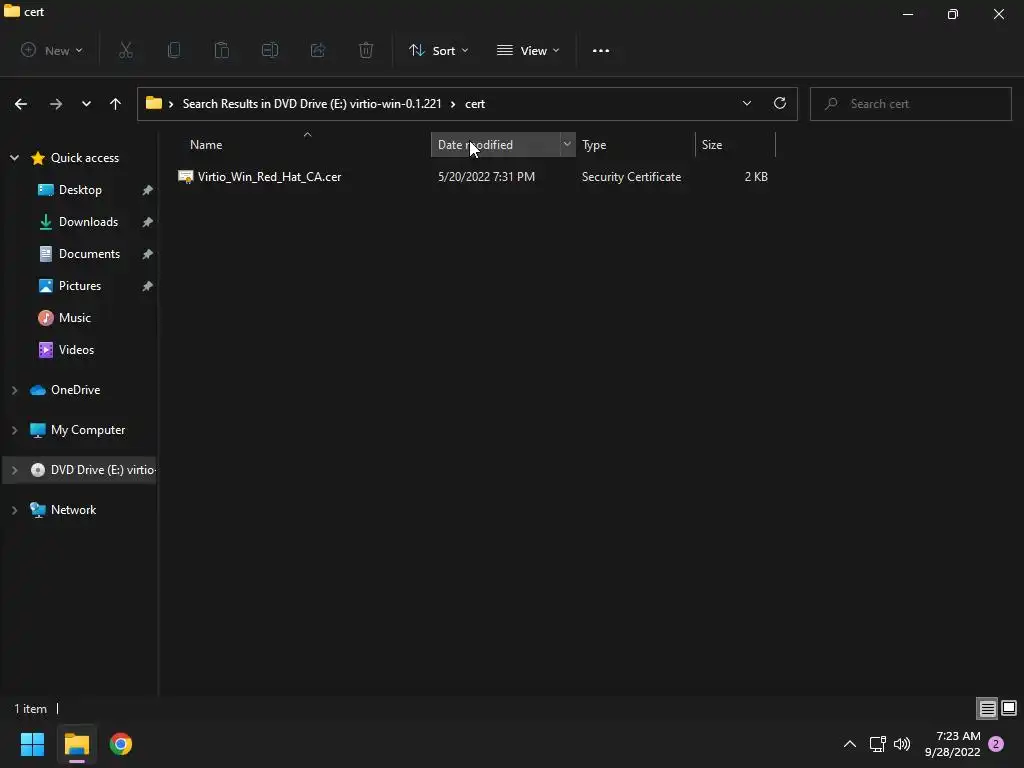Screen dimensions: 1024x768
Task: Click the 2 KB size cell
Action: [x=756, y=177]
